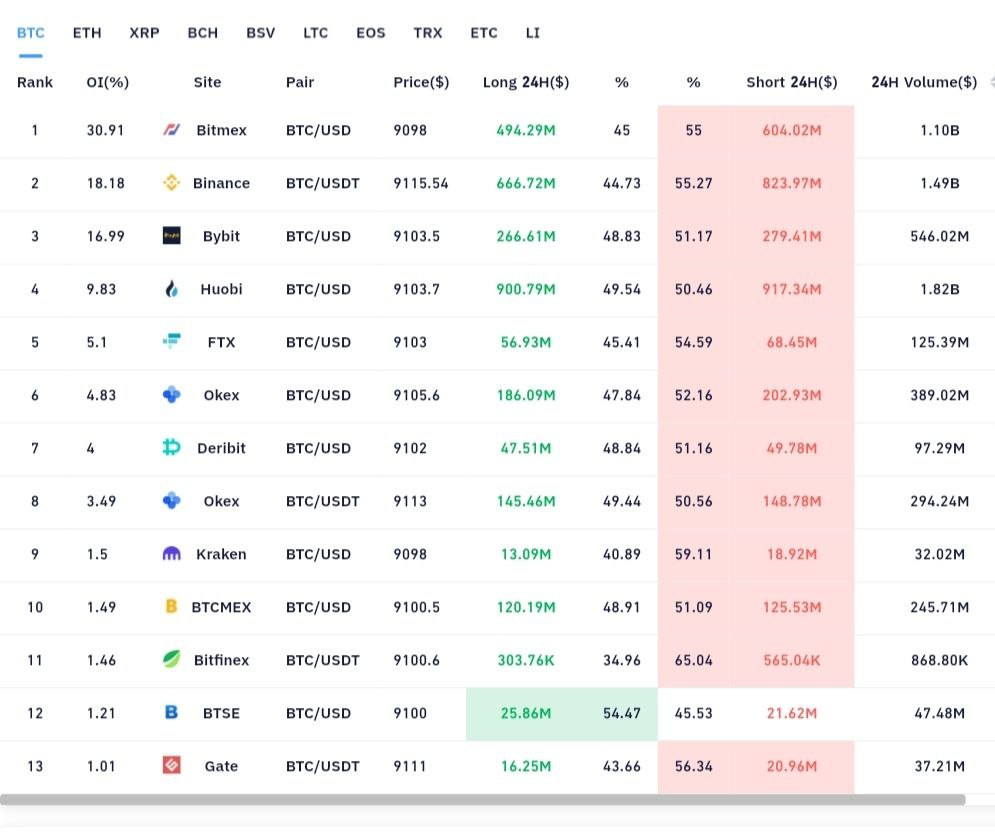Image resolution: width=995 pixels, height=833 pixels.
Task: Sort by the Price($) column header
Action: pyautogui.click(x=421, y=82)
